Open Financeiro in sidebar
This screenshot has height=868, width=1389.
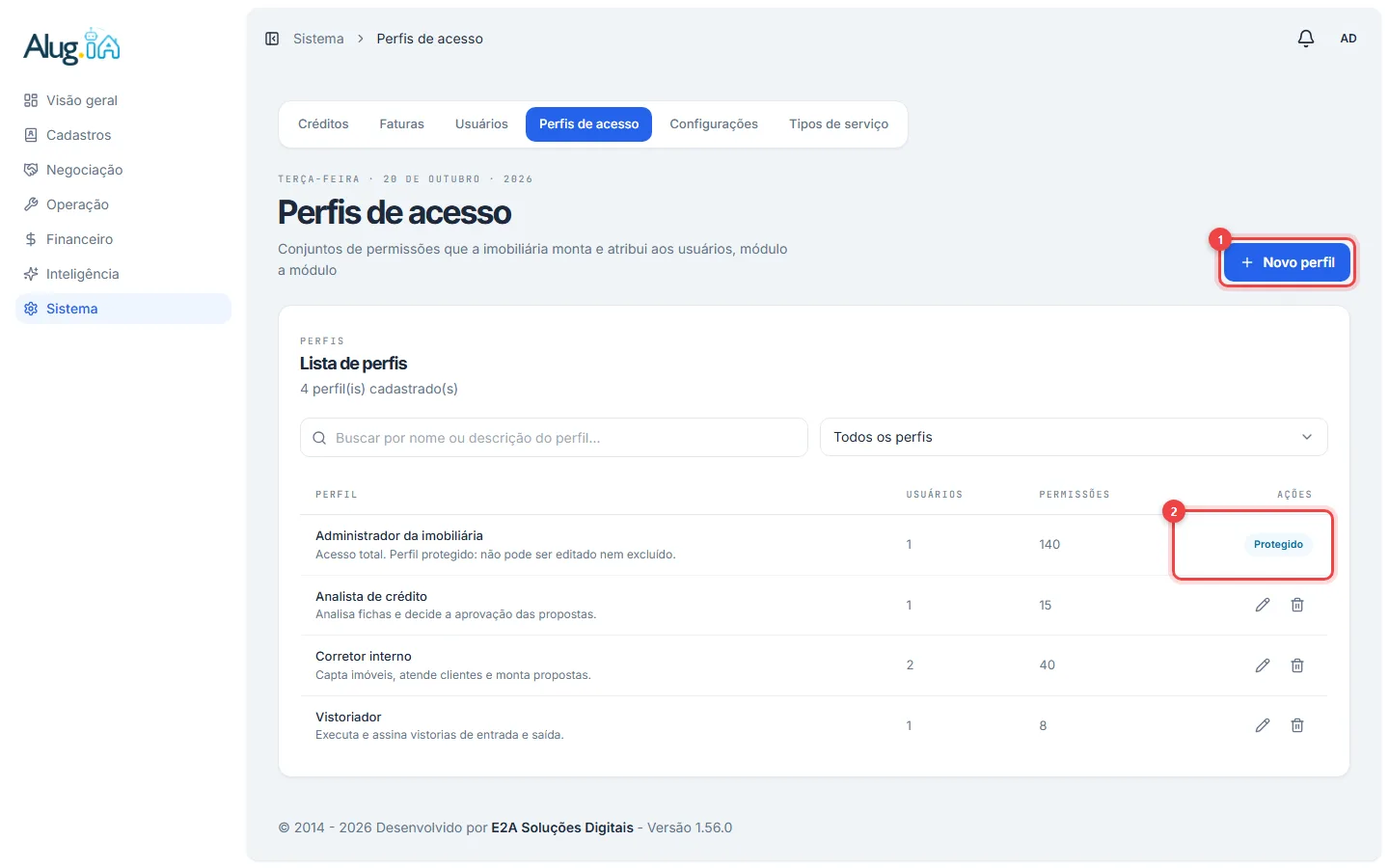tap(123, 239)
